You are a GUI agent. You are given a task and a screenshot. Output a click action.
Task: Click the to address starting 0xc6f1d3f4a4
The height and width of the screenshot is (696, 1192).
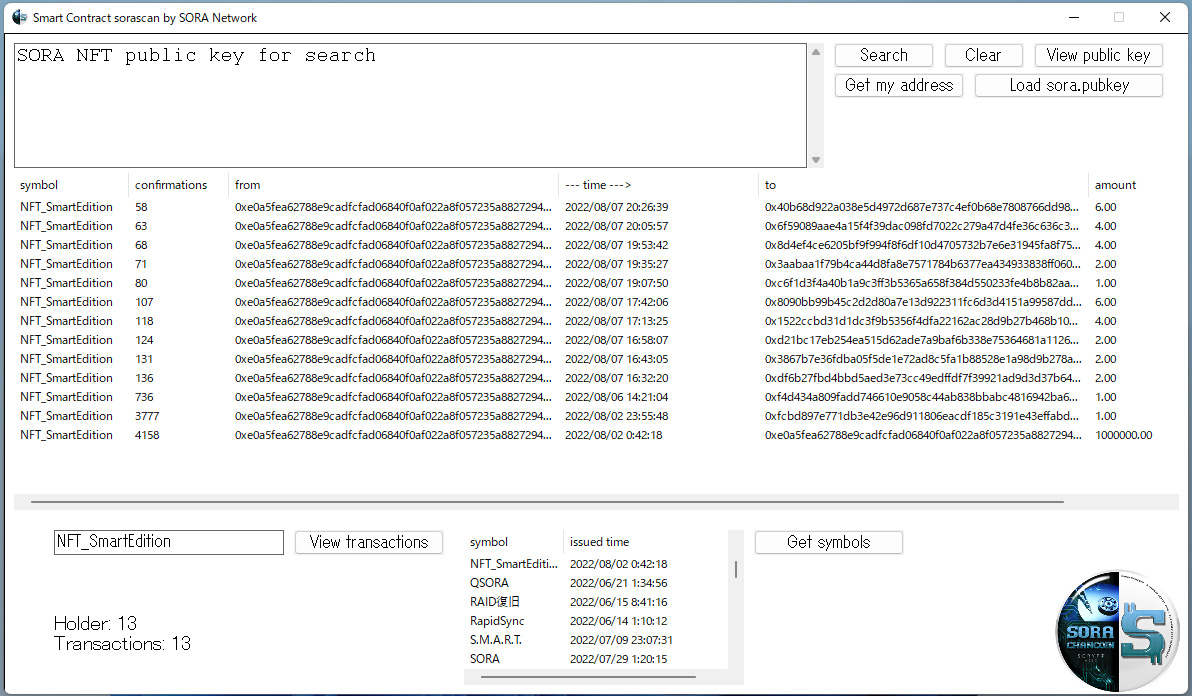pos(922,283)
